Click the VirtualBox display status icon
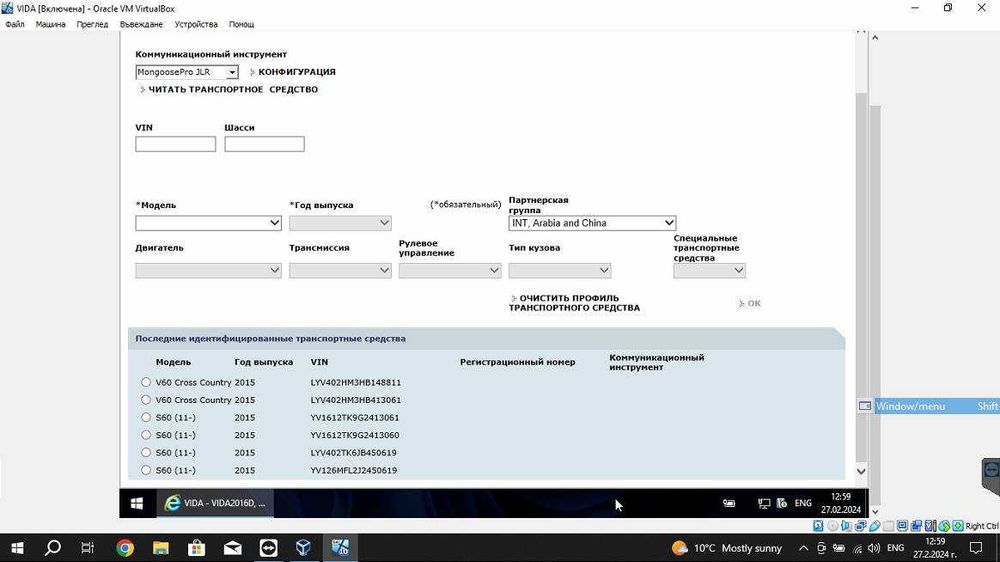 coord(902,526)
